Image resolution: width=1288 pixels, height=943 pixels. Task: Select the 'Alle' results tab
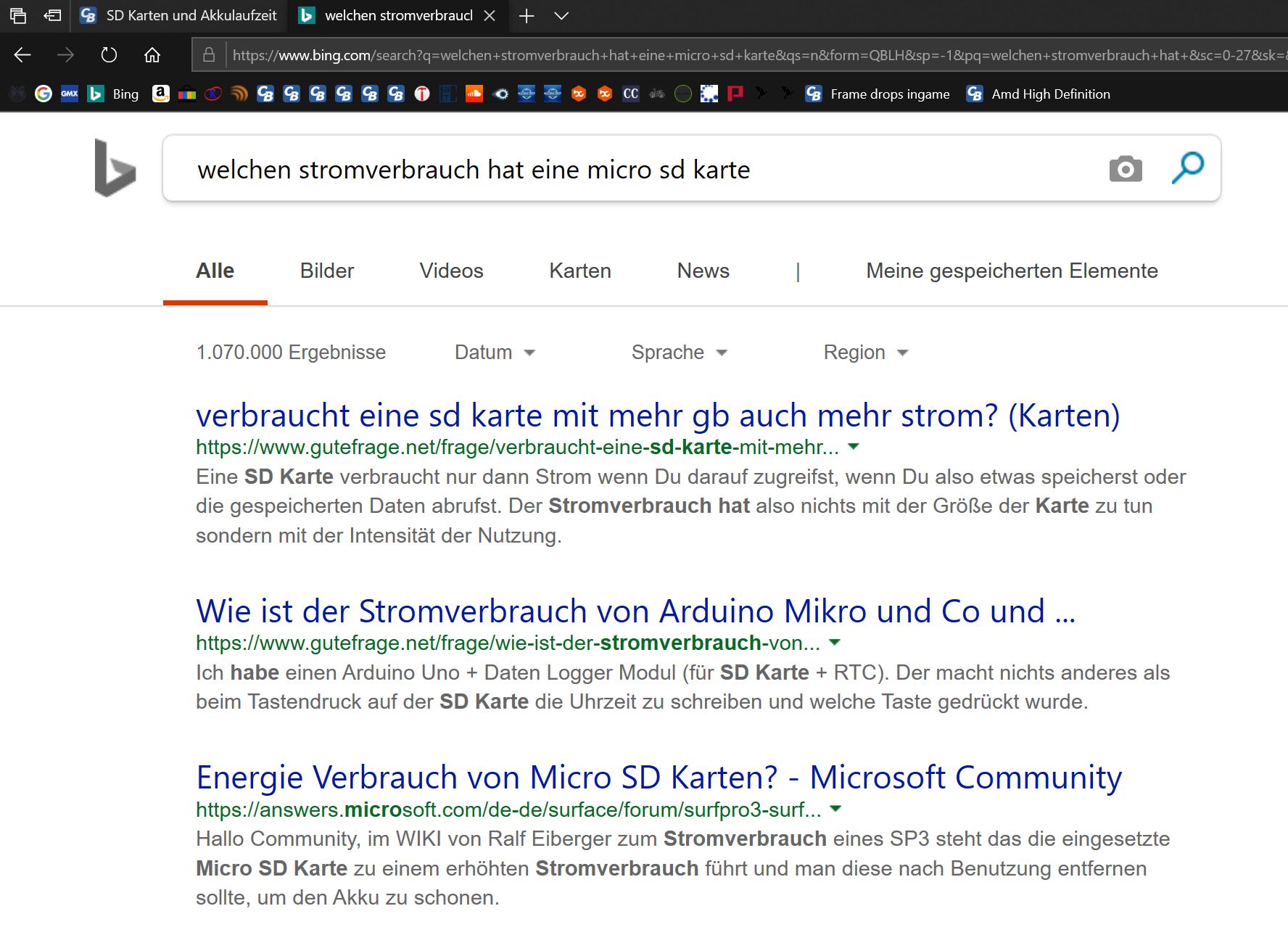(x=215, y=271)
